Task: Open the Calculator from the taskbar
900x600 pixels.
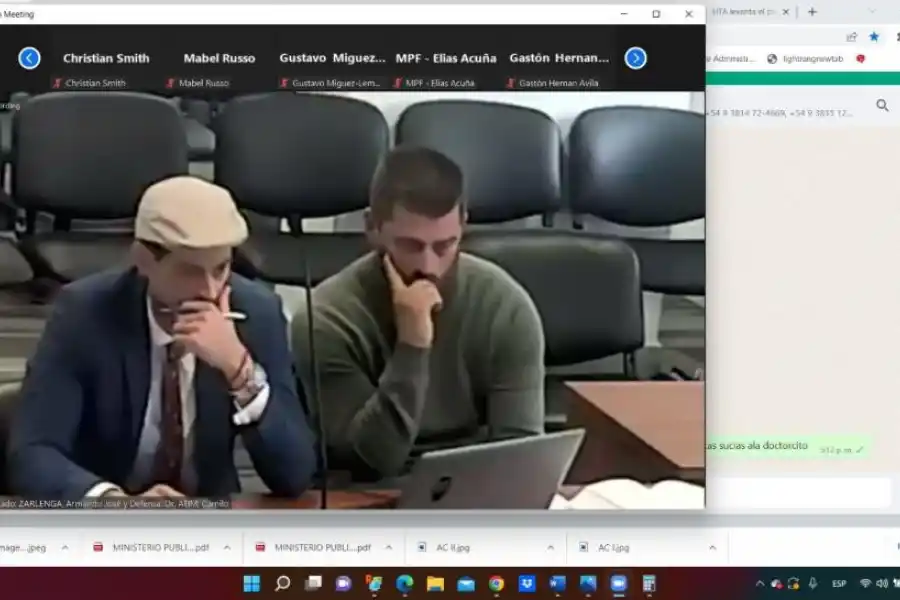Action: 650,585
